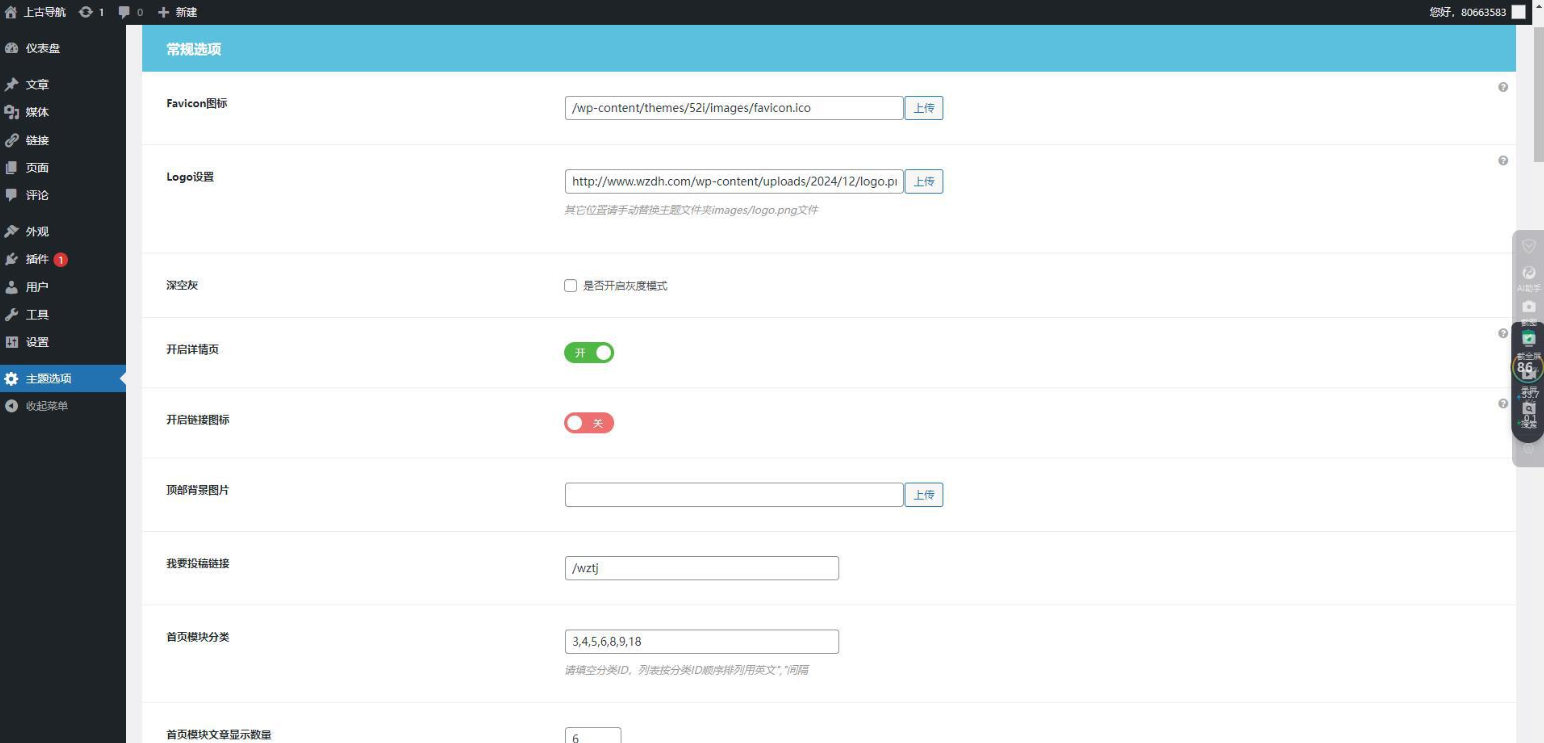The width and height of the screenshot is (1544, 743).
Task: Click the user avatar in top right
Action: tap(1518, 12)
